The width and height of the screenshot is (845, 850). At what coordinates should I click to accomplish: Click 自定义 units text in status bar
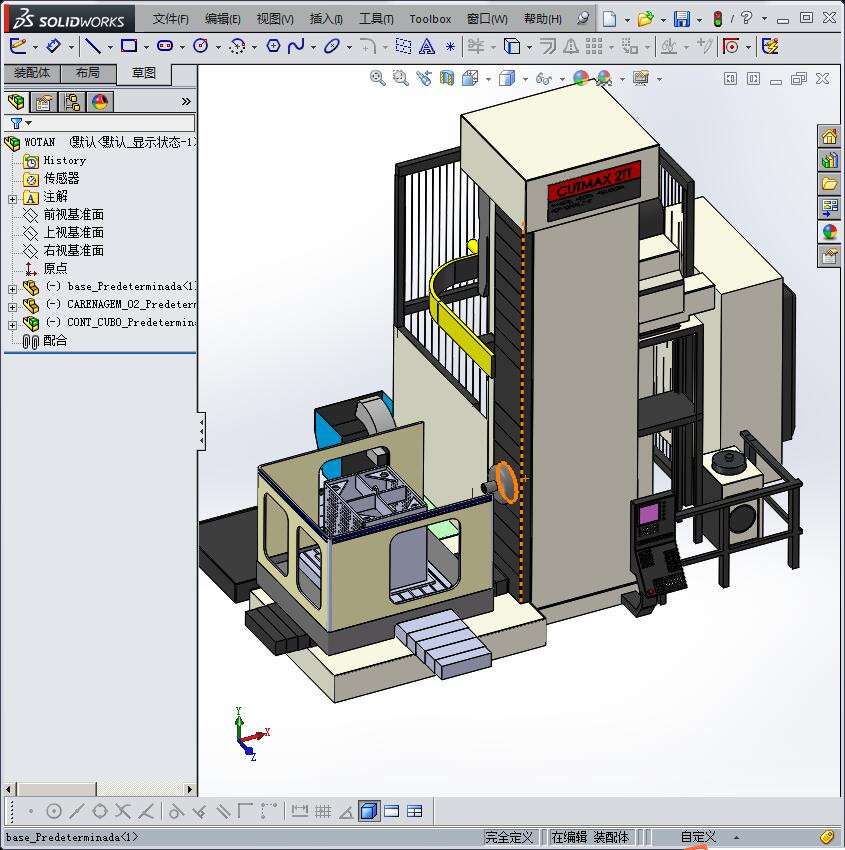click(698, 837)
